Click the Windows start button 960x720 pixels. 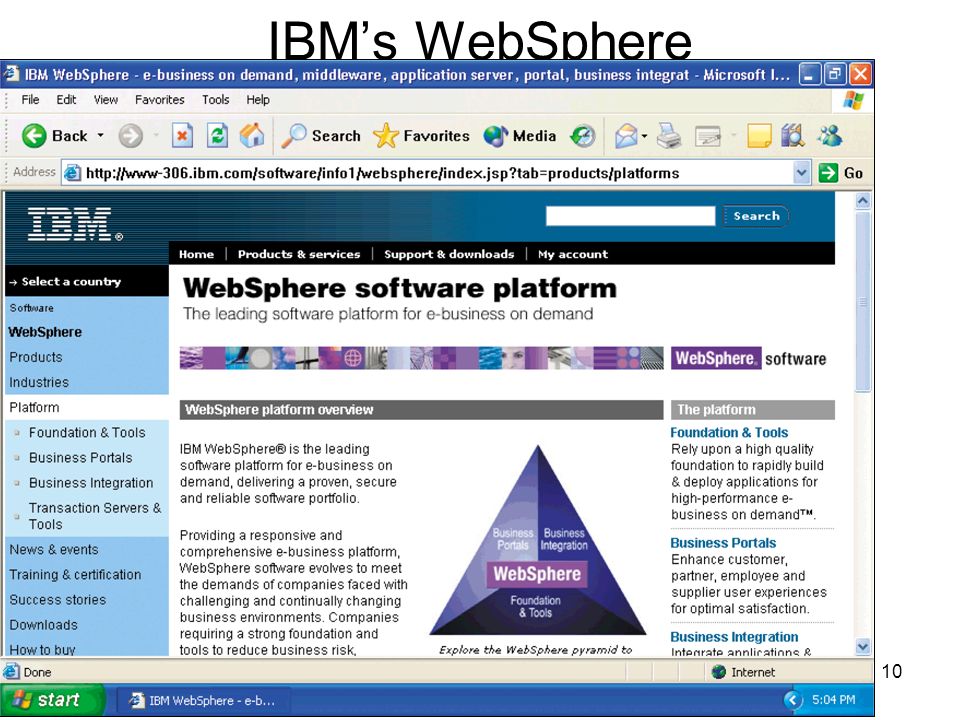pos(52,700)
